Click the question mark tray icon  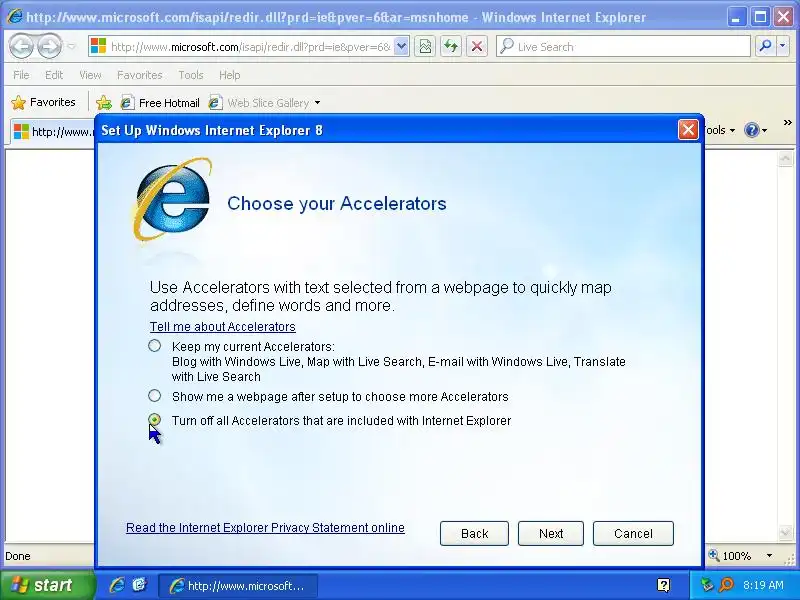tap(663, 585)
